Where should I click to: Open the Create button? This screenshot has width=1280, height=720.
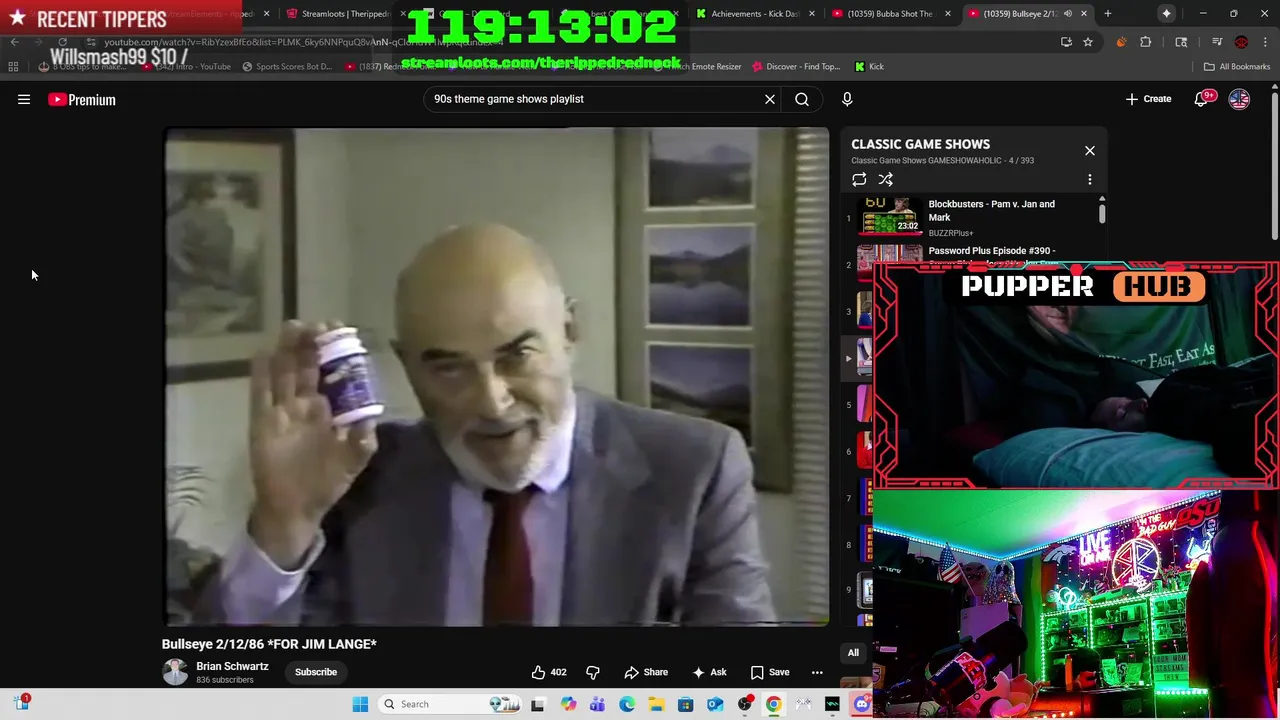point(1148,99)
